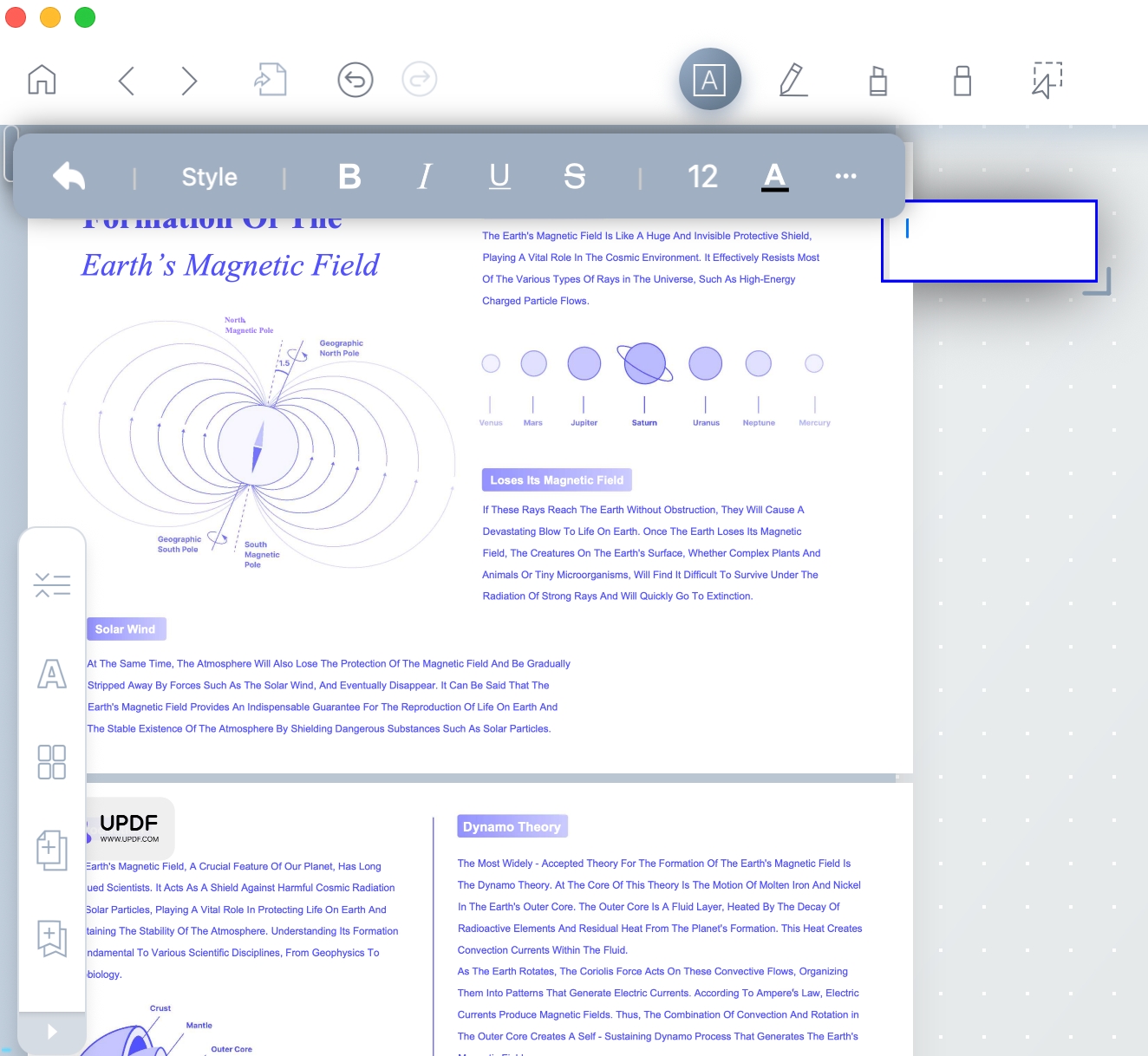Screen dimensions: 1148x1056
Task: Click the back arrow in format bar
Action: [x=69, y=176]
